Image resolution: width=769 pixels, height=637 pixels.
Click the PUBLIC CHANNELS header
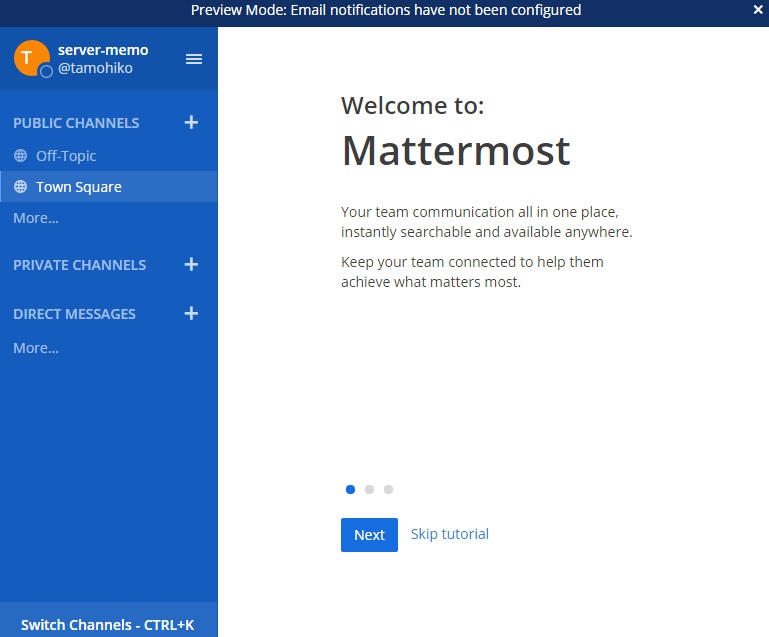pos(76,123)
